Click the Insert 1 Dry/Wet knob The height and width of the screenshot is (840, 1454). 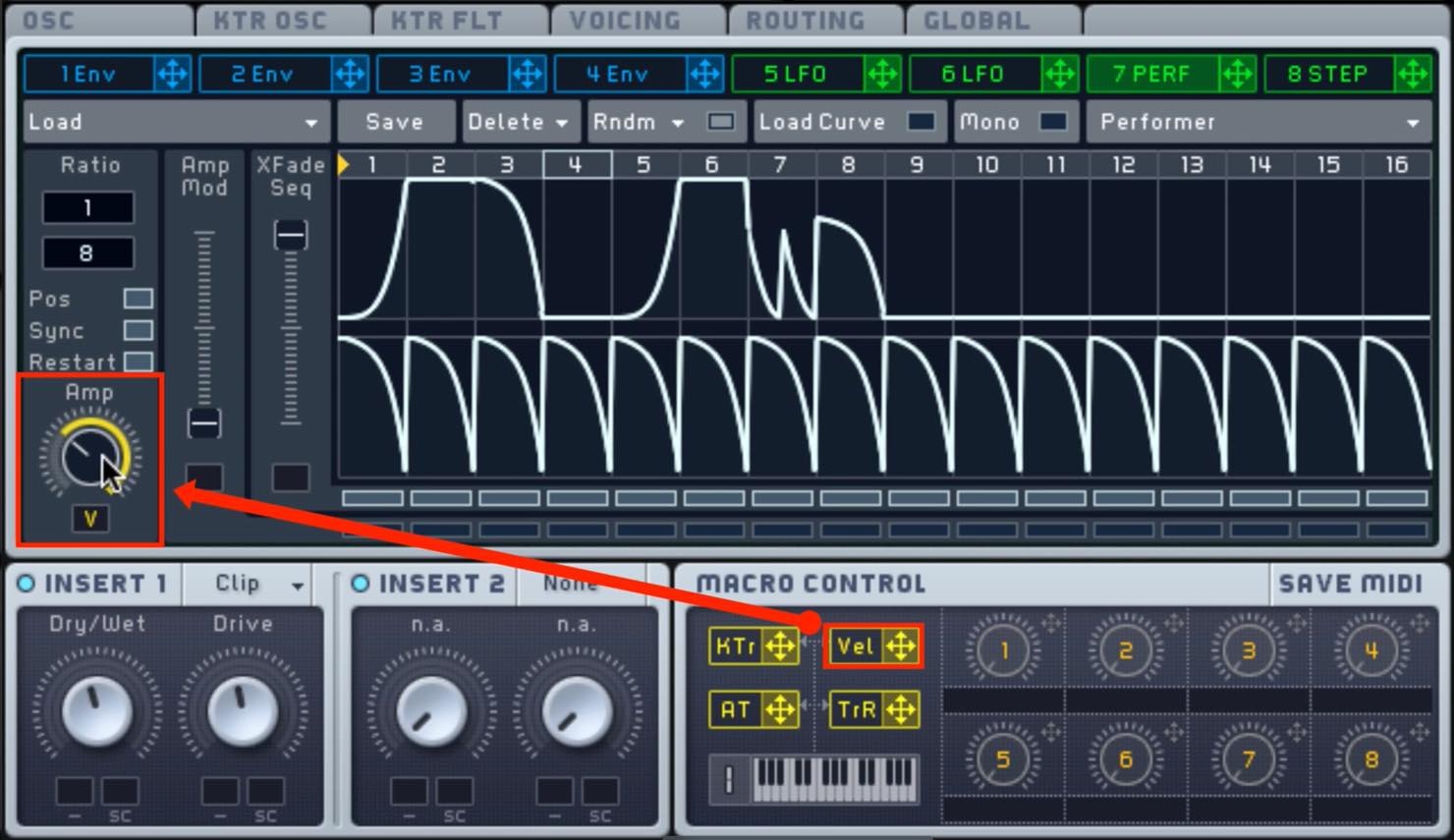[x=97, y=710]
